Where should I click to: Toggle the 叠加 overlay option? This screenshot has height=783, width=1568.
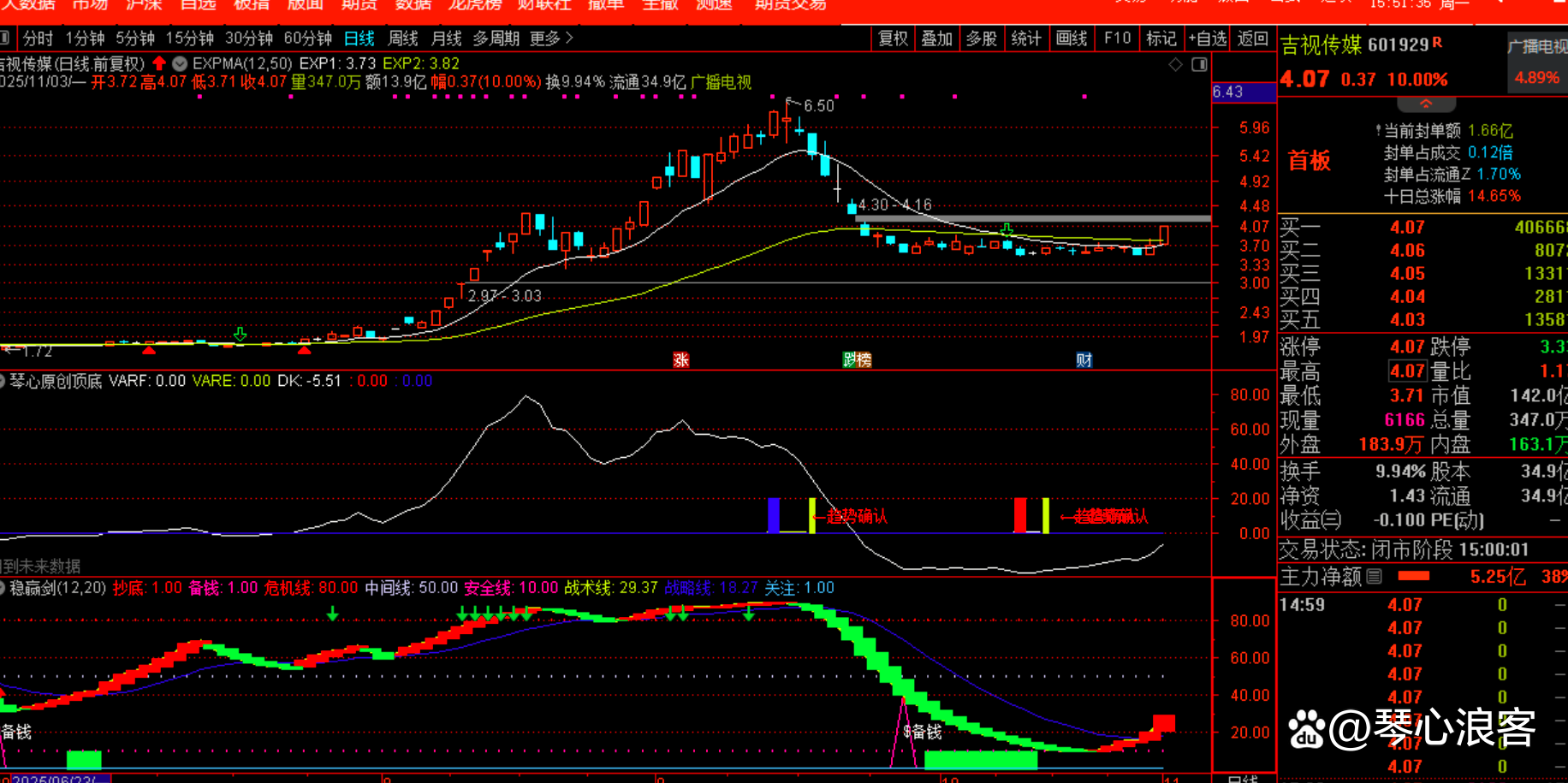coord(936,39)
